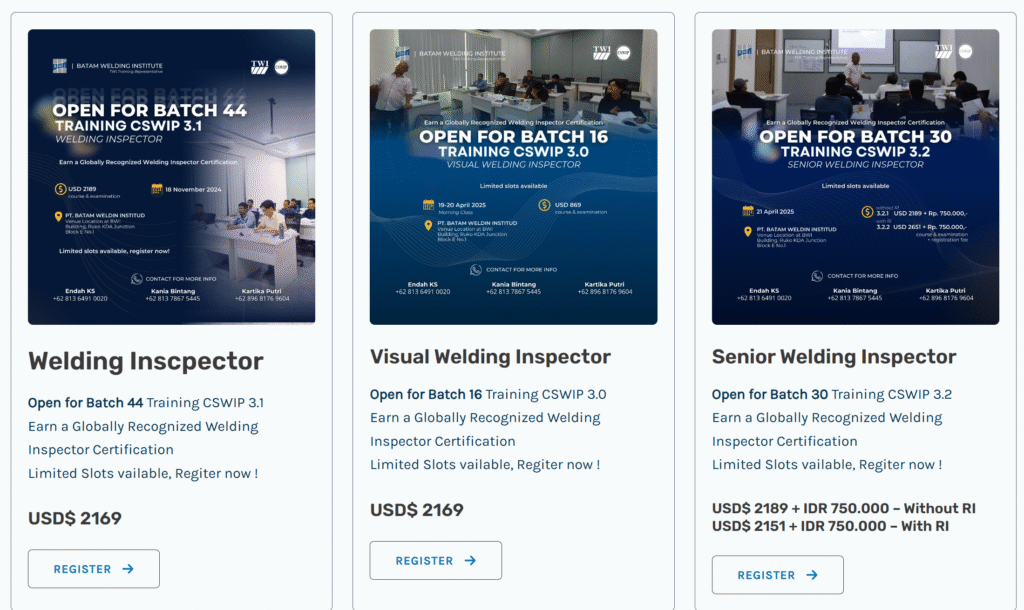Click the TWI logo on Batch 44 banner
1024x610 pixels.
click(260, 66)
